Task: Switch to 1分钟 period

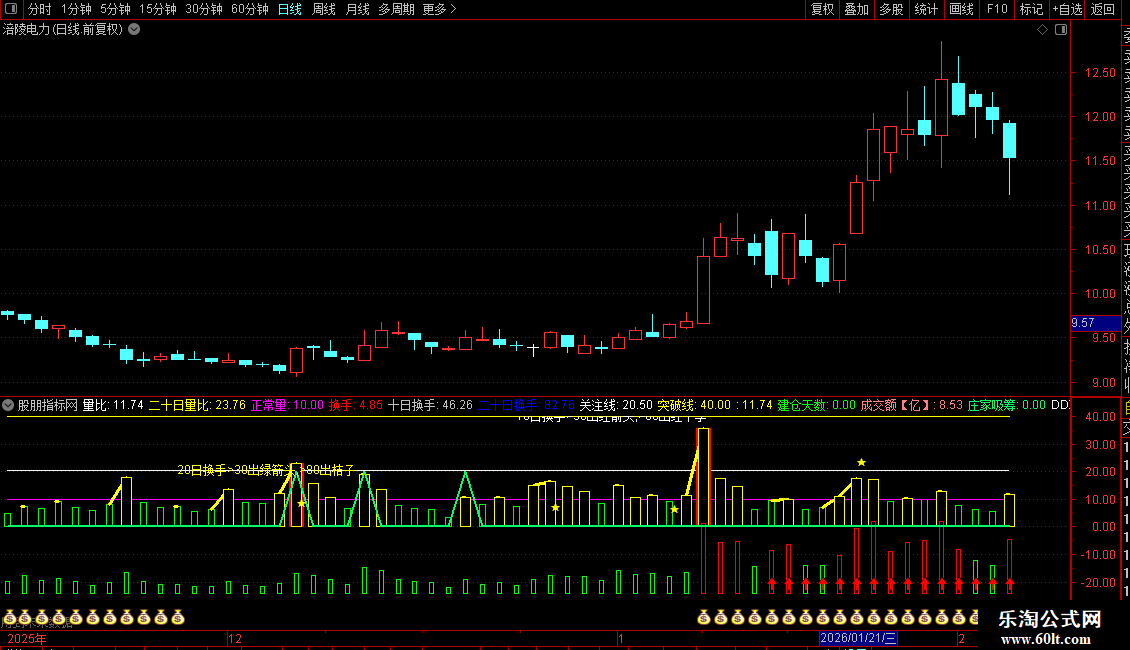Action: tap(76, 9)
